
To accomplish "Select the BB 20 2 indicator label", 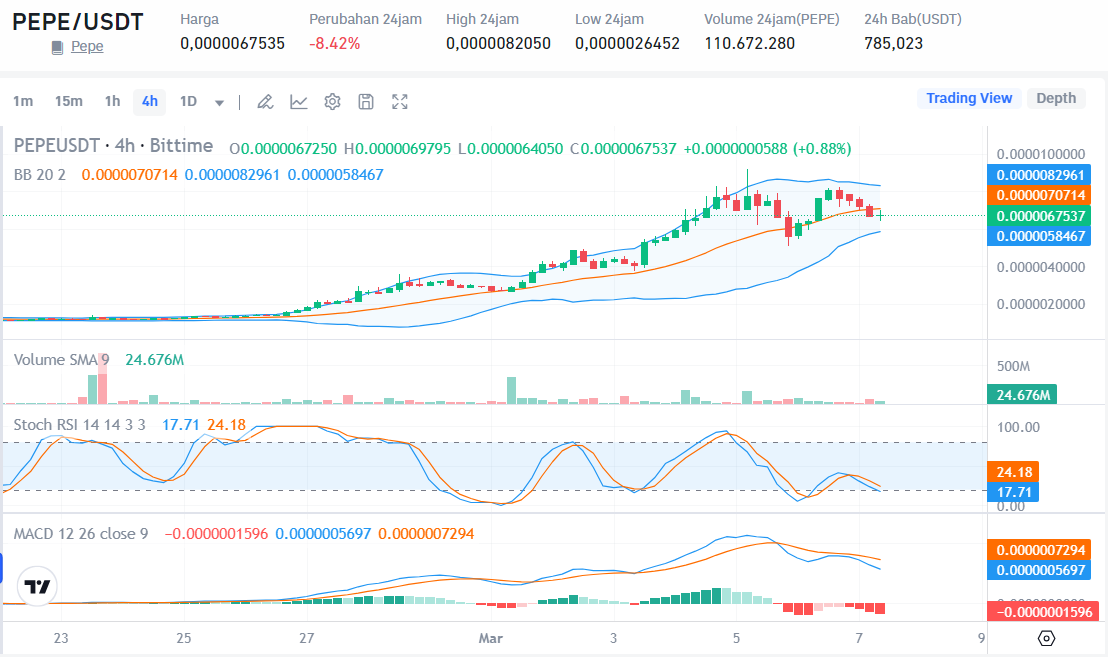I will (x=40, y=174).
